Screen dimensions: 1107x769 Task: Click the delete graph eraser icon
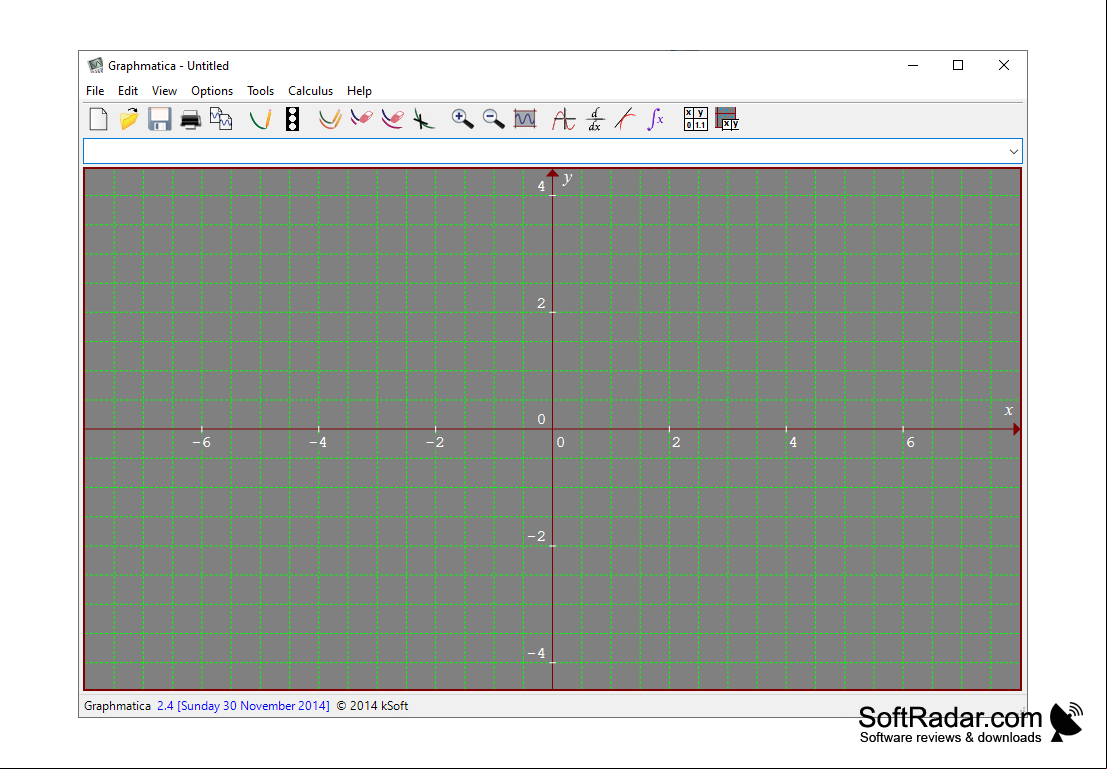click(392, 119)
